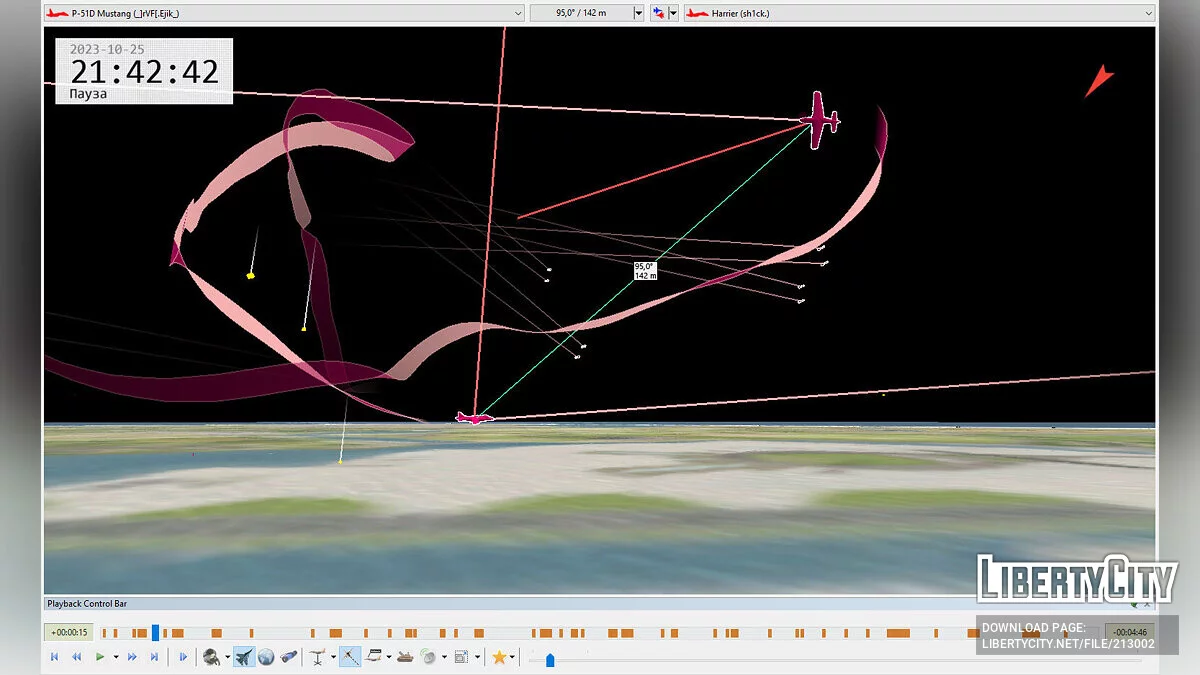1200x675 pixels.
Task: Open the Harrier (sh1ck.) object selector dropdown
Action: tap(919, 13)
